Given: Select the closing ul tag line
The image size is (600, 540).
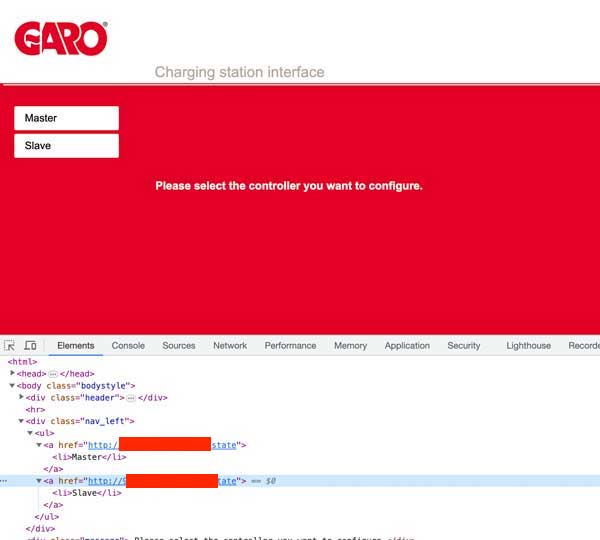Looking at the screenshot, I should (47, 517).
